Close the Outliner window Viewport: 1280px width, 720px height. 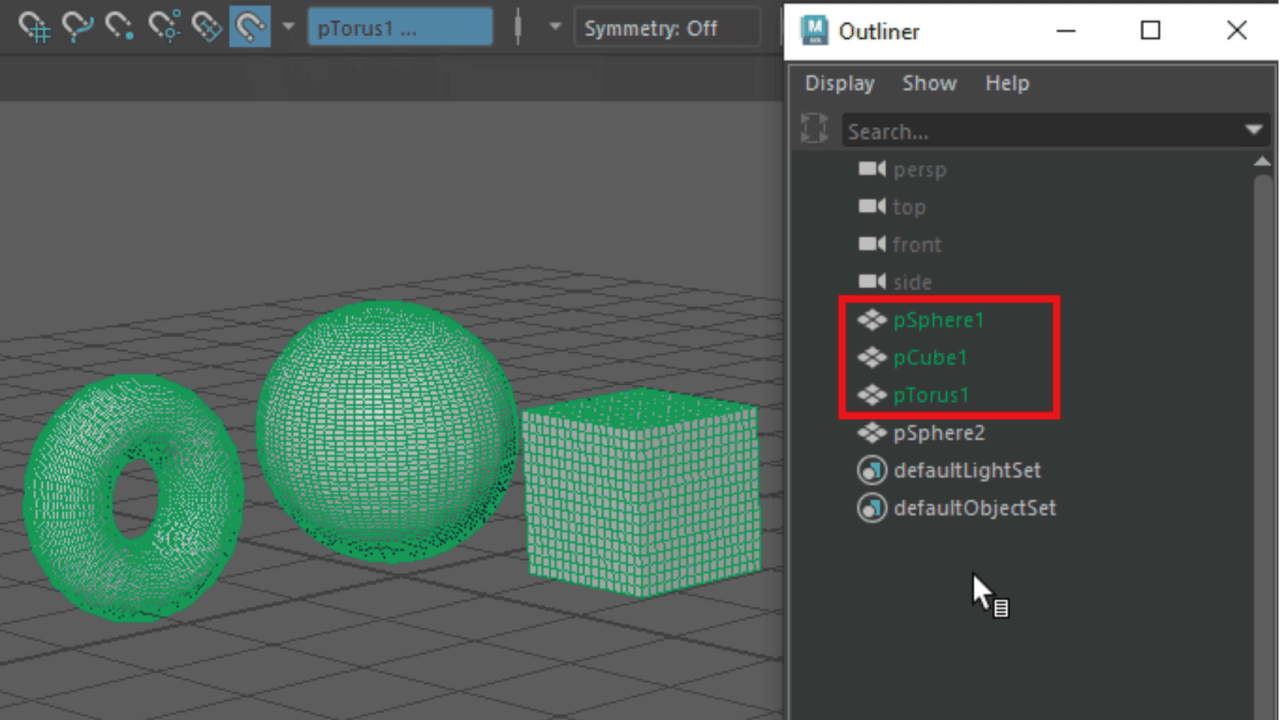tap(1237, 30)
